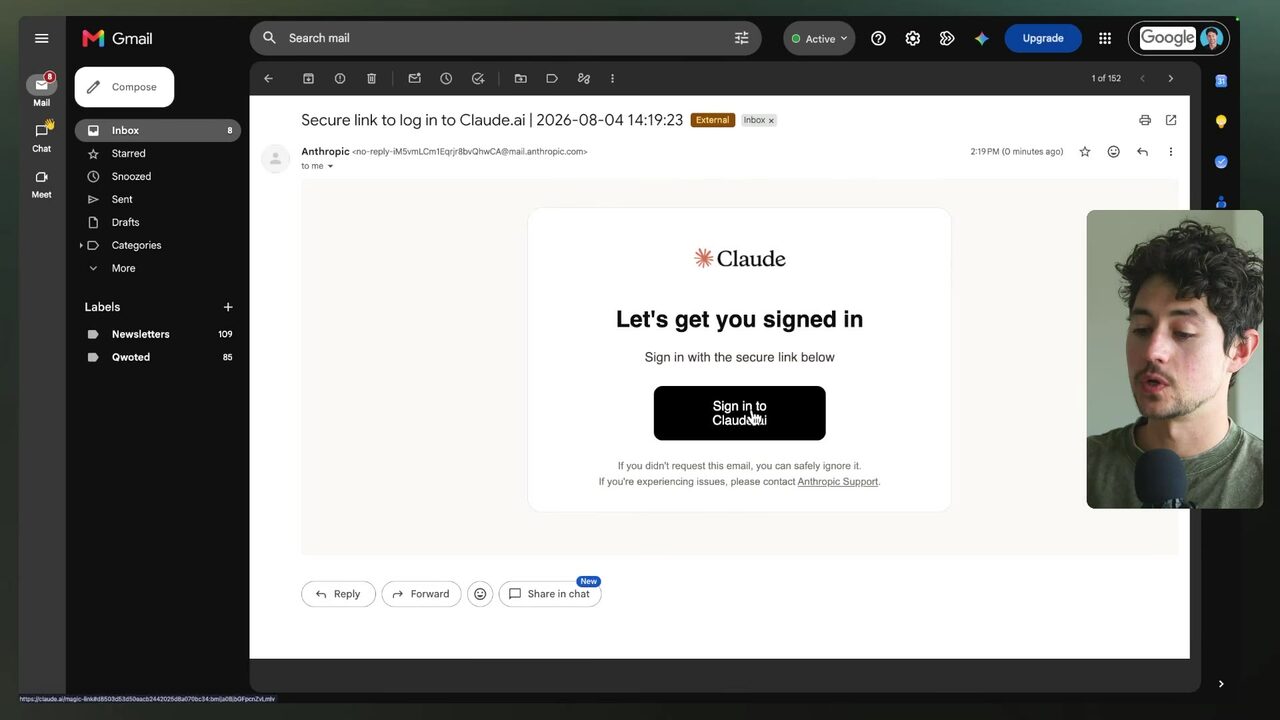Open Google Keep in side panel
The height and width of the screenshot is (720, 1280).
(1221, 121)
